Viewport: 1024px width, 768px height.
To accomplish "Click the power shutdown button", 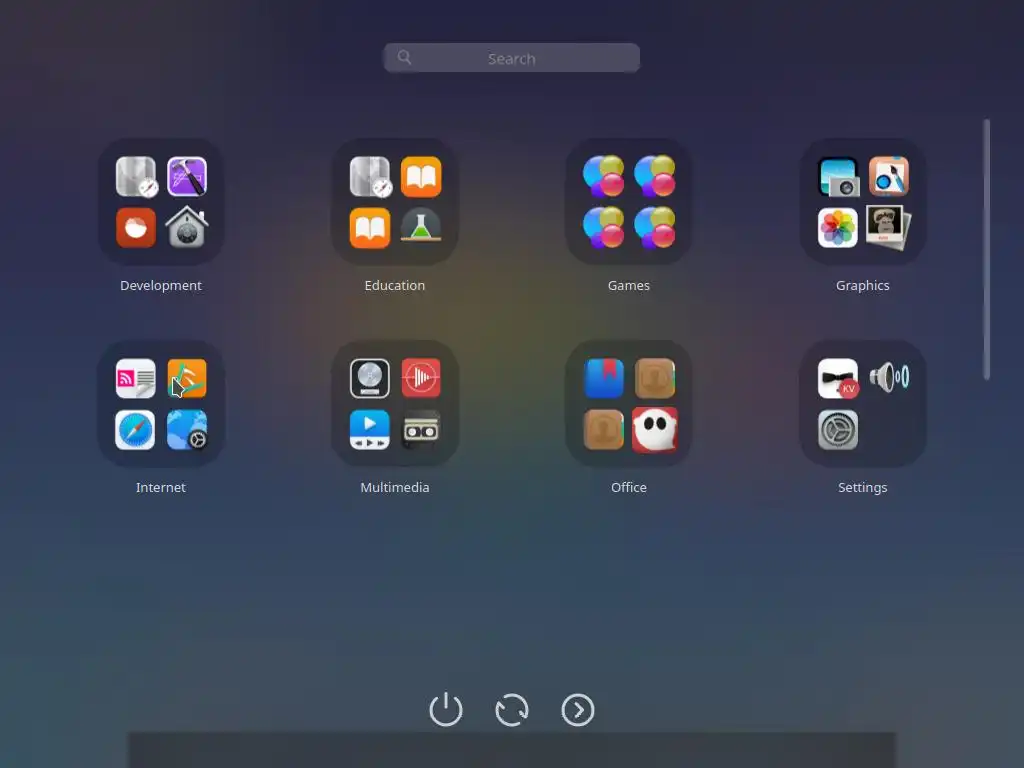I will tap(446, 709).
